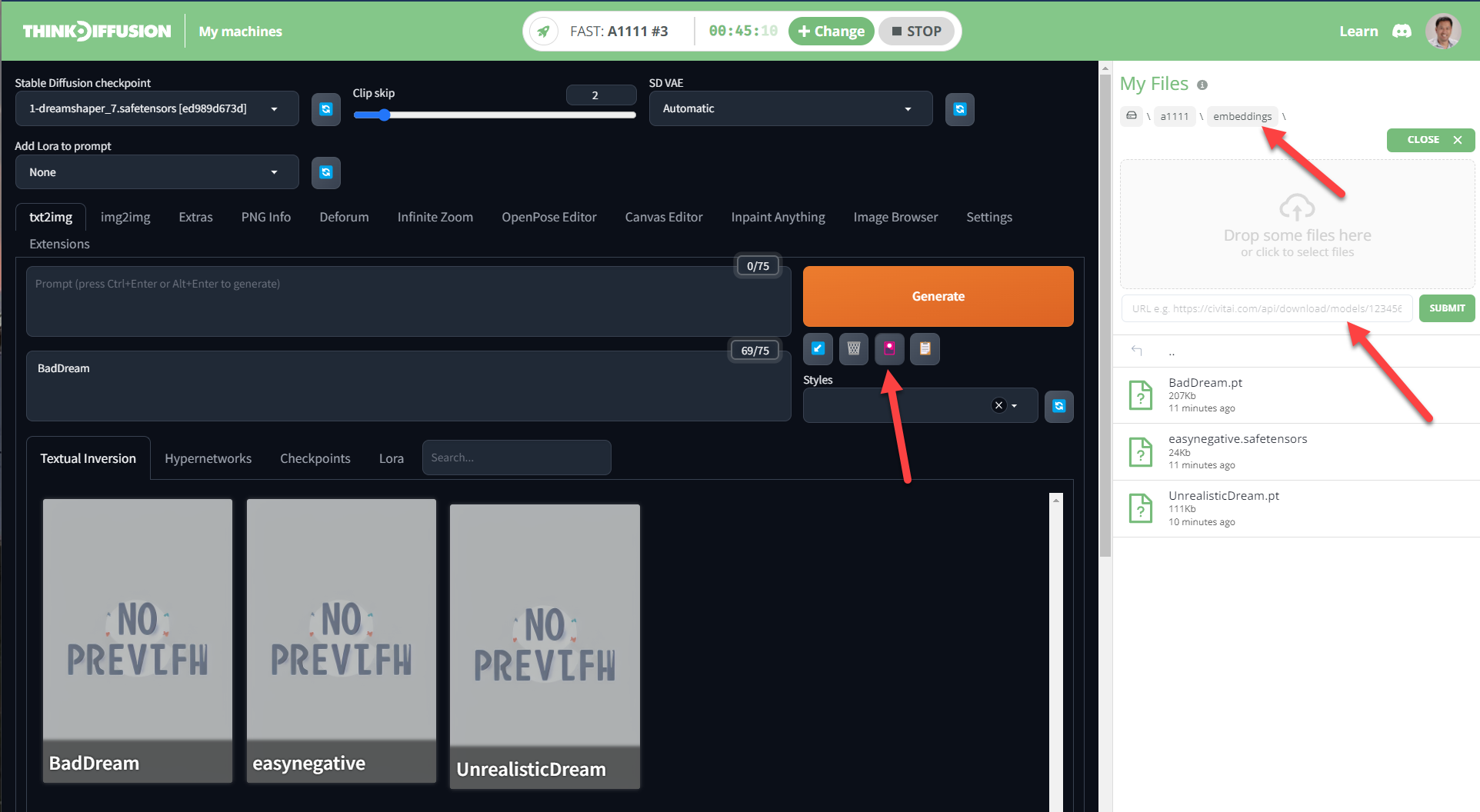Click the easynegative.safetensors file name
Screen dimensions: 1480x812
tap(1238, 439)
